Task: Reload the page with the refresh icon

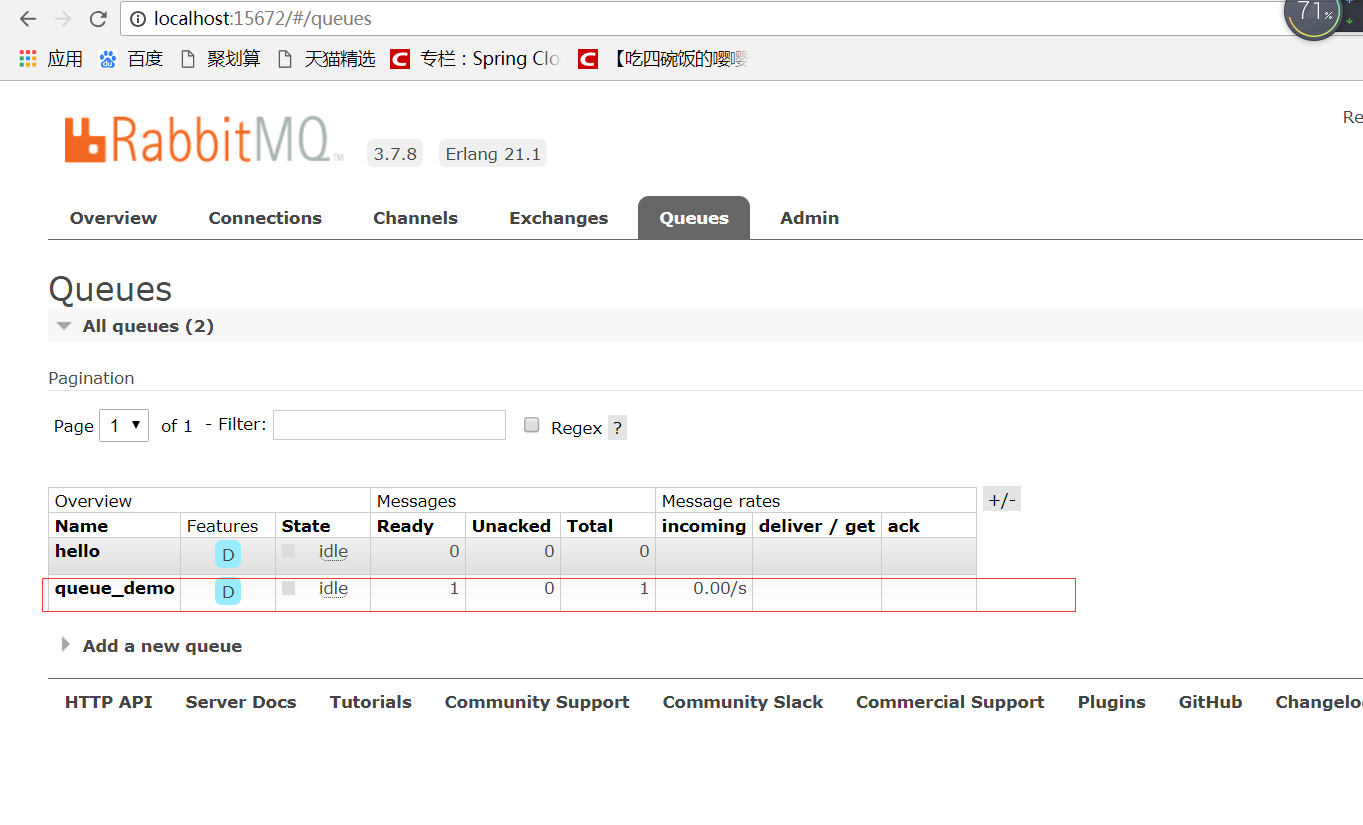Action: [98, 19]
